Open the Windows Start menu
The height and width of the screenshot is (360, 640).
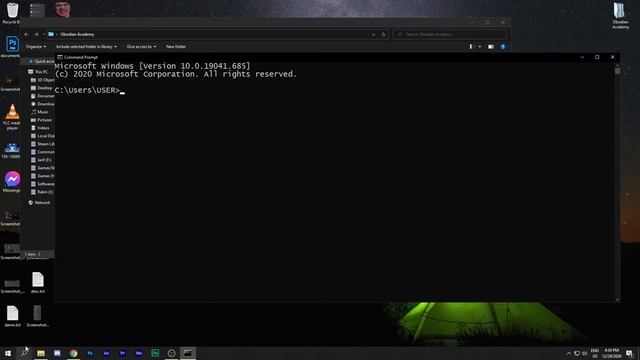pos(8,353)
